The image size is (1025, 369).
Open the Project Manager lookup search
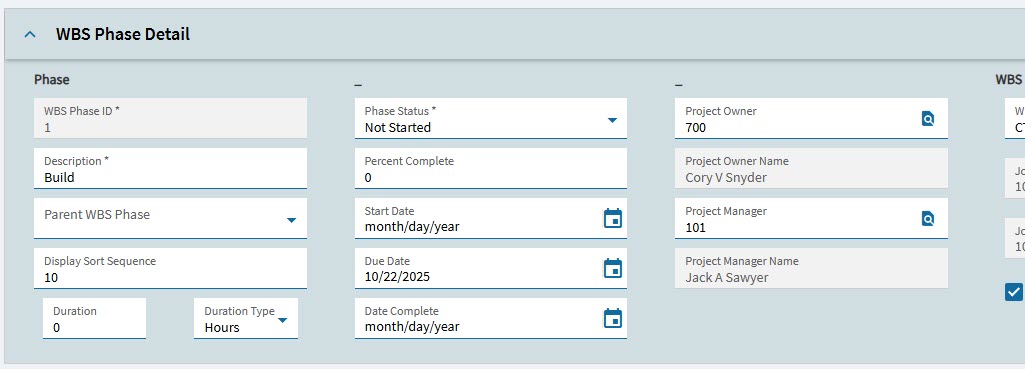[928, 219]
